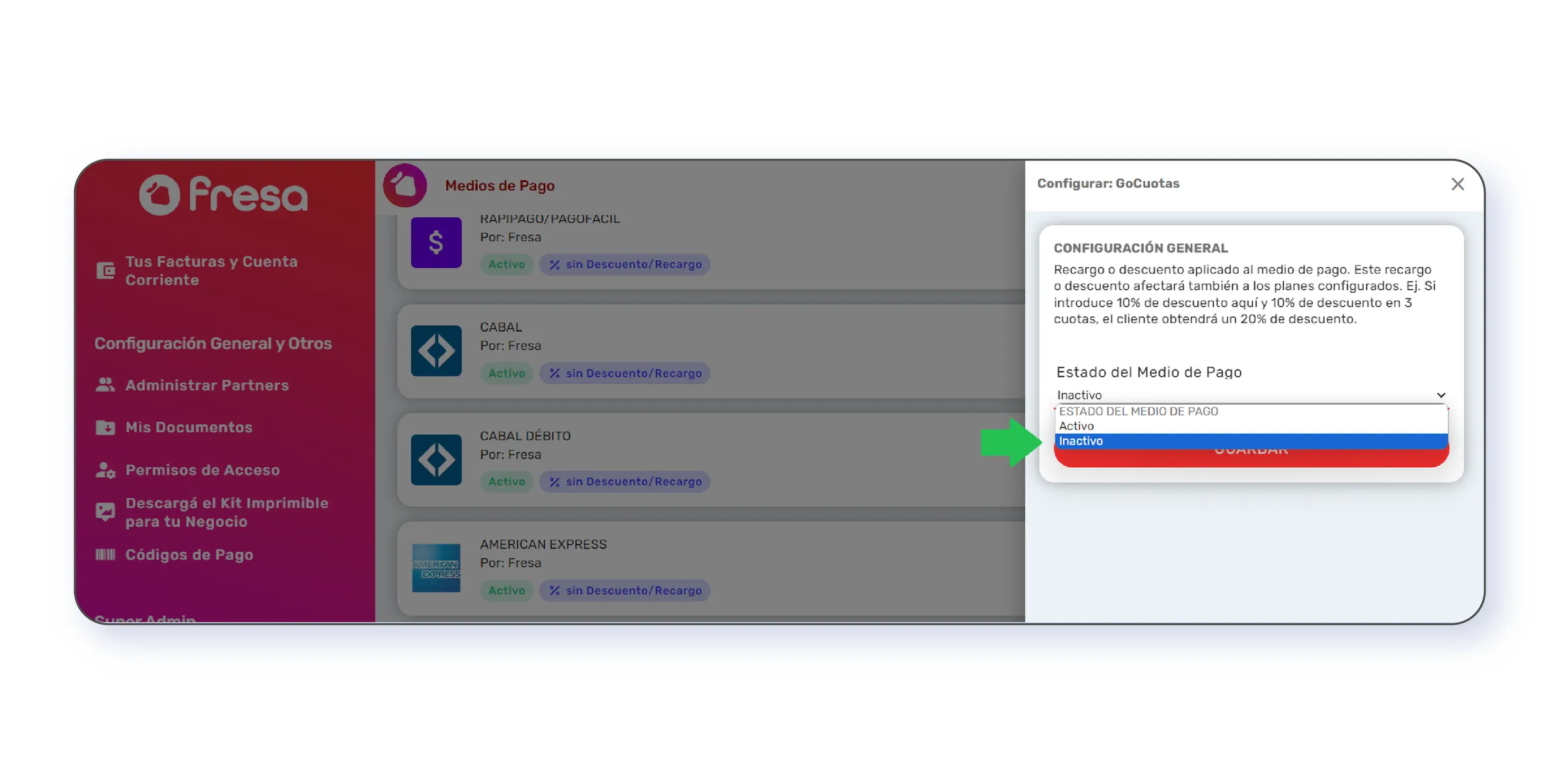Click the round strawberry icon beside Medios de Pago
Viewport: 1559px width, 784px height.
click(405, 185)
